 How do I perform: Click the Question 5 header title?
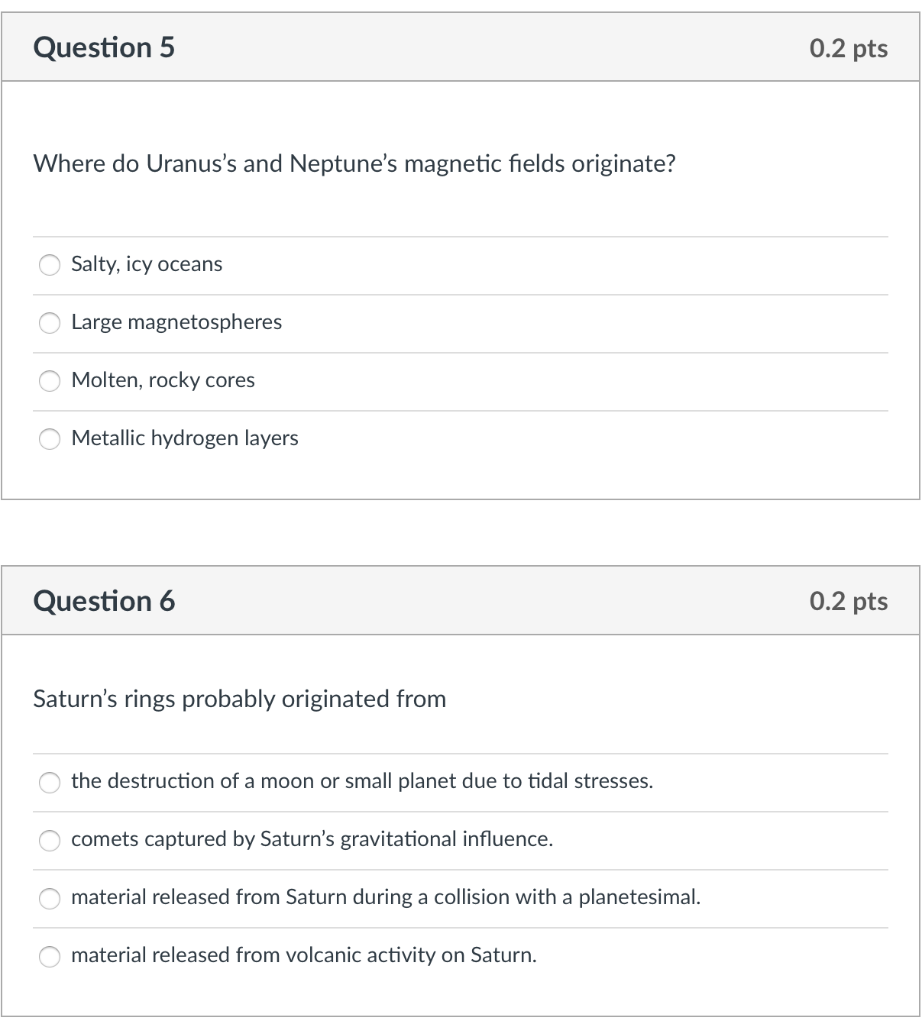[104, 48]
